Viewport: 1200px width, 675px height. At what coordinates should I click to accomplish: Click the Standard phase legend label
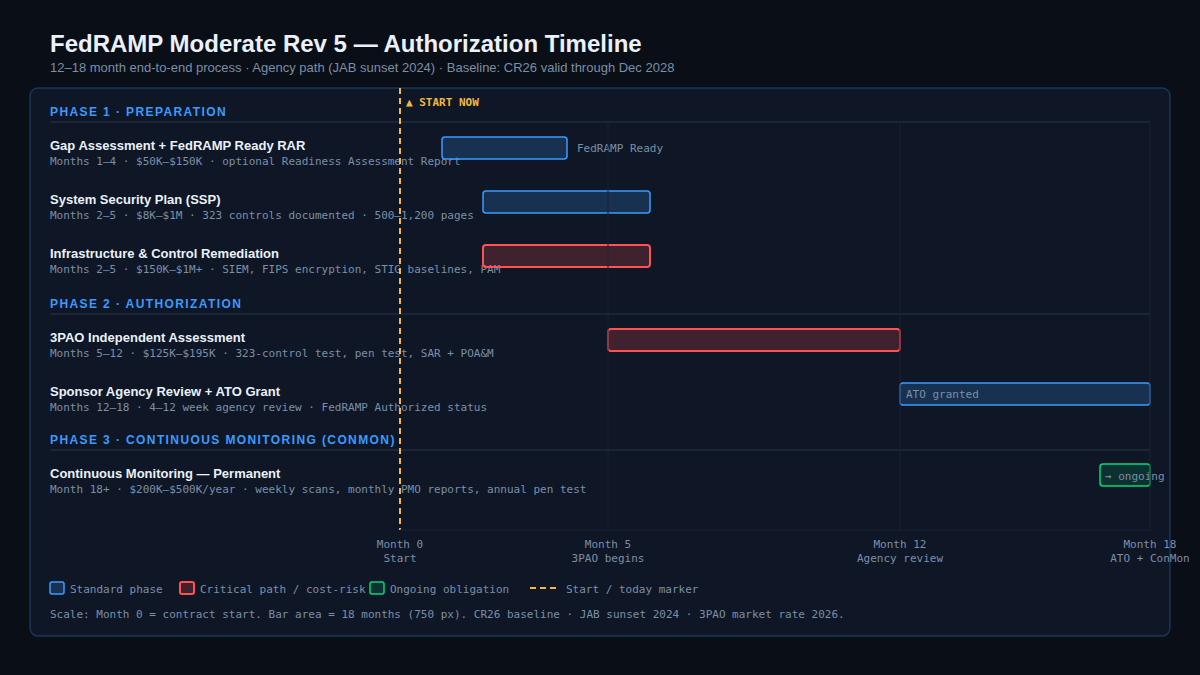[116, 590]
